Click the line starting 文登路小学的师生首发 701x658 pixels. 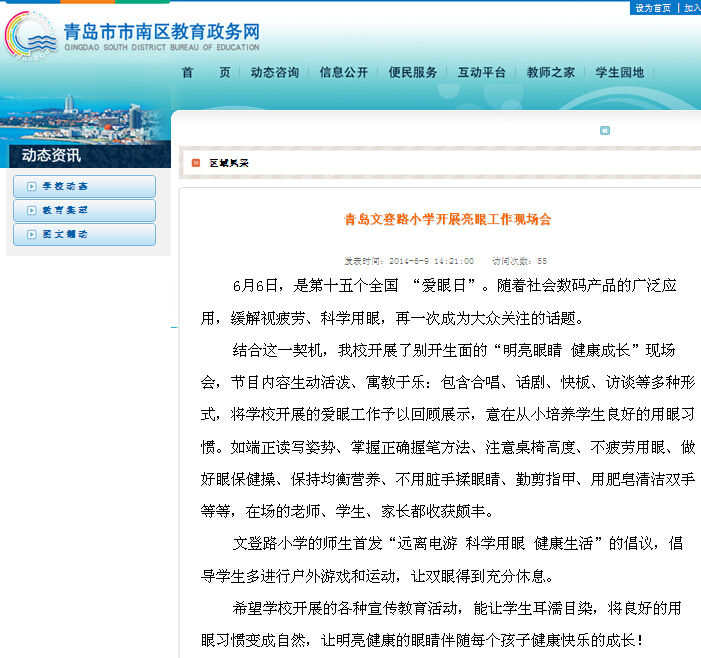[x=457, y=544]
